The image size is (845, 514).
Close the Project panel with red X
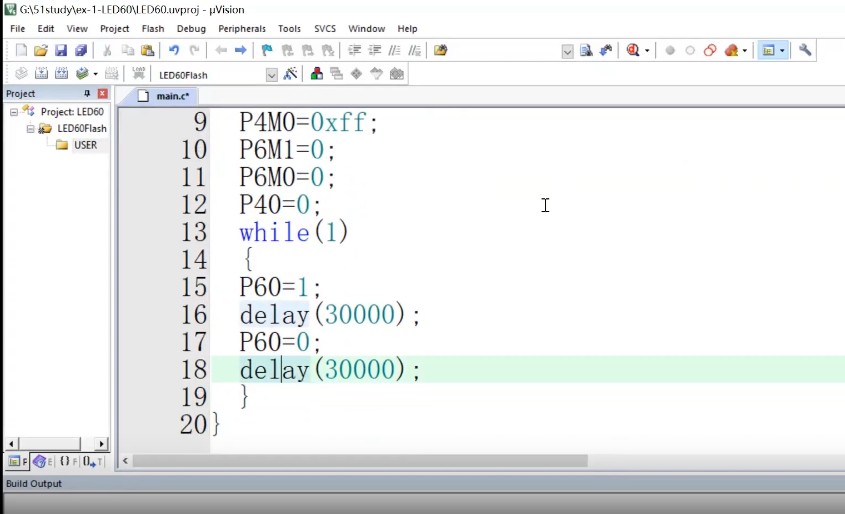coord(102,93)
